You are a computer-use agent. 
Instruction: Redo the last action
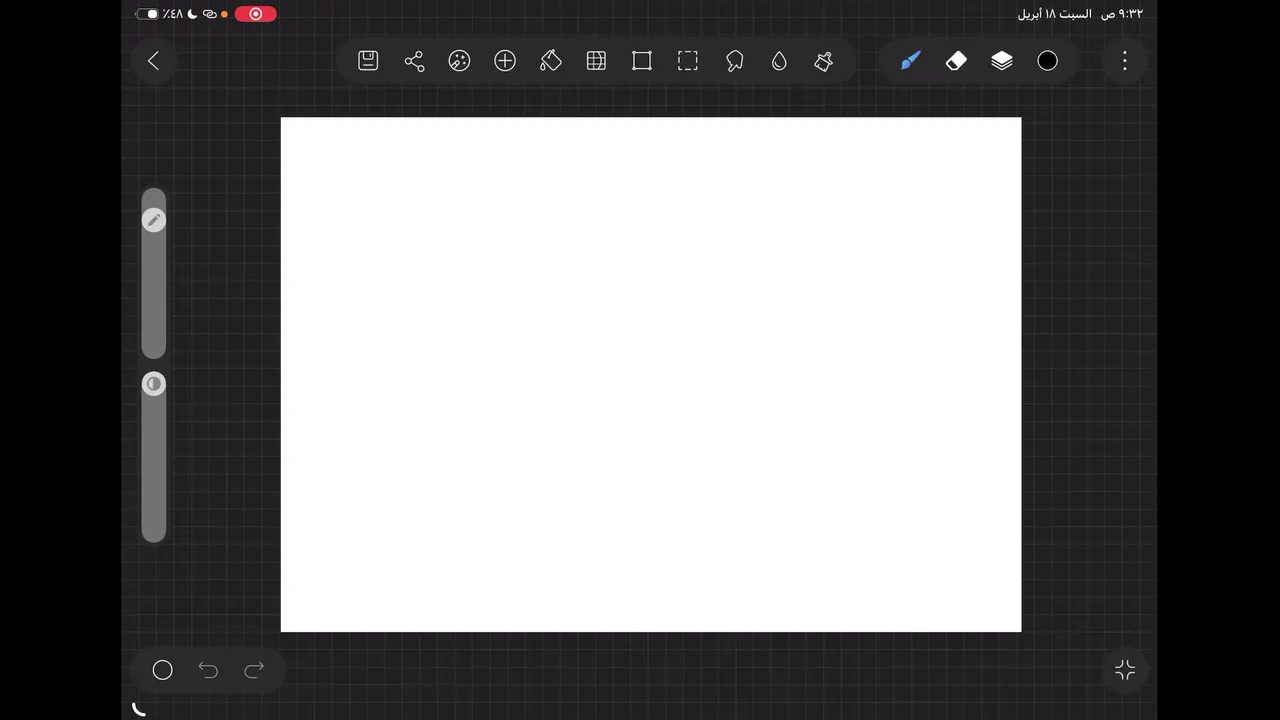pos(254,670)
